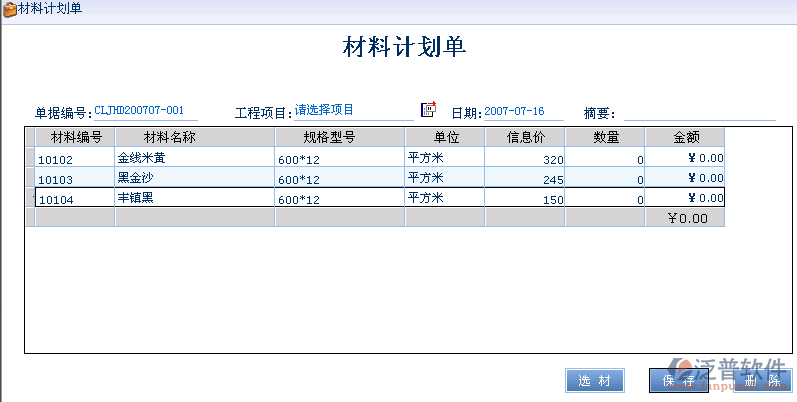
Task: Click the briefcase icon in title bar
Action: pyautogui.click(x=10, y=9)
